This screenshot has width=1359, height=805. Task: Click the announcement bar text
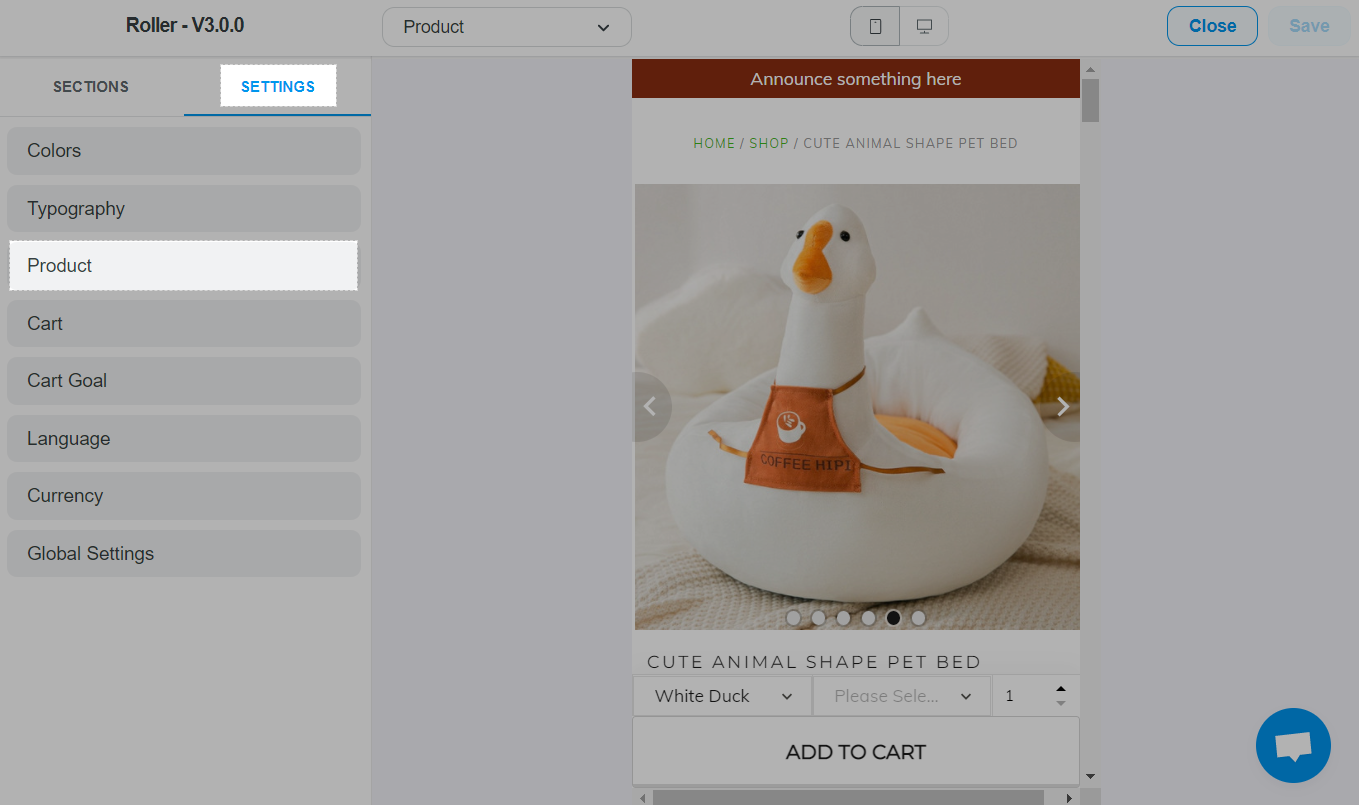(856, 79)
